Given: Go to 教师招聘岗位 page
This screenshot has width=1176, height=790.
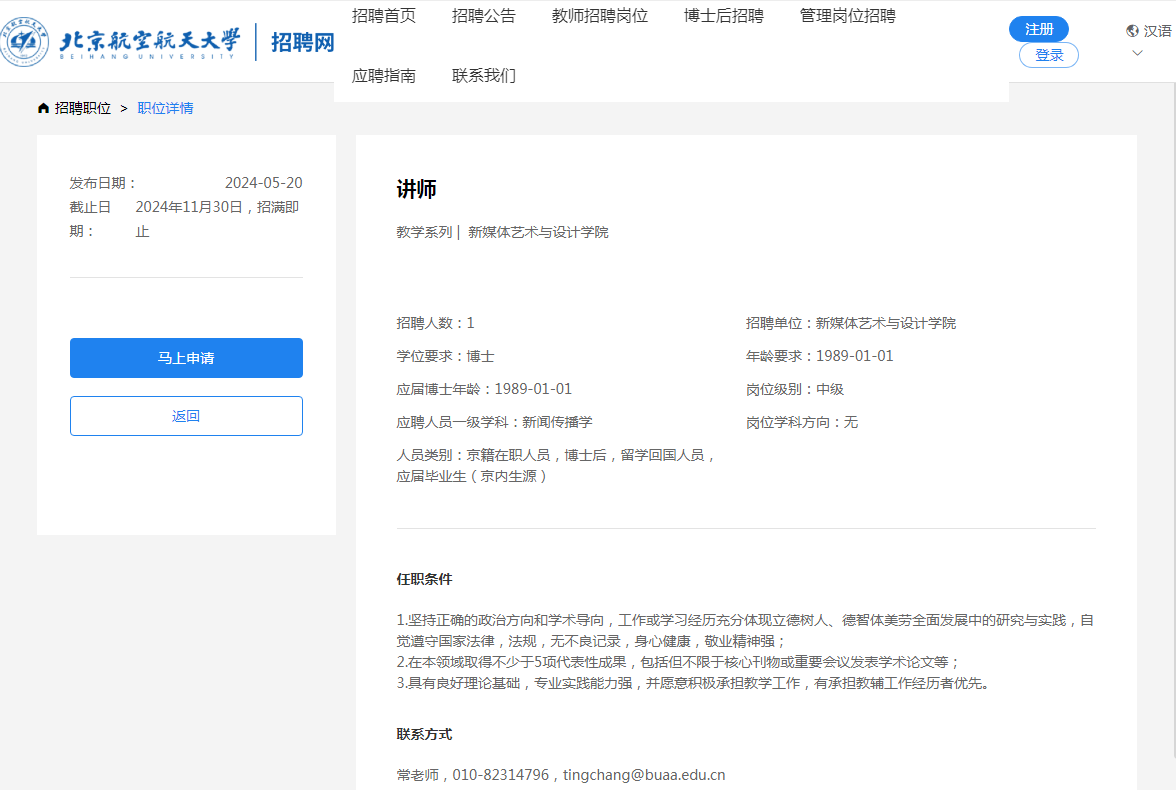Looking at the screenshot, I should click(600, 16).
